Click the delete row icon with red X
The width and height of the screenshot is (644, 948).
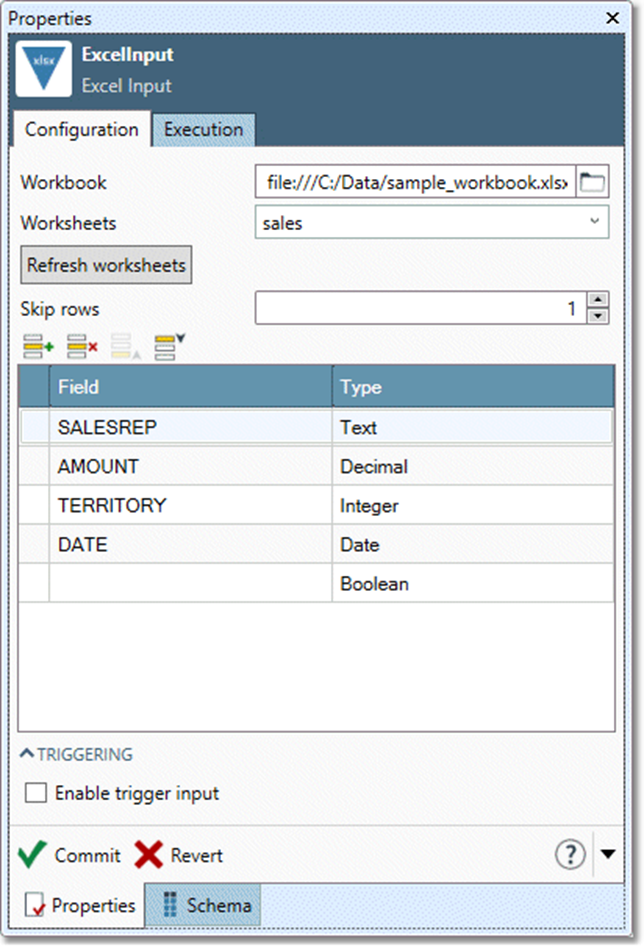click(x=82, y=348)
